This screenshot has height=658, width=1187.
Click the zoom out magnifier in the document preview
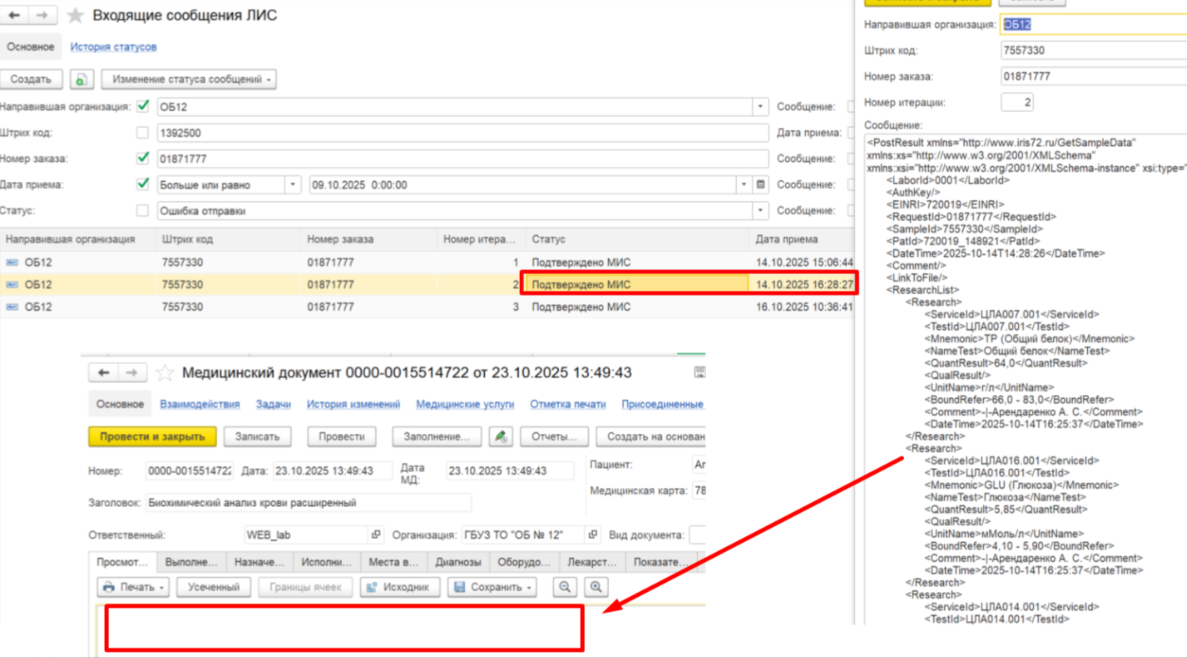click(x=565, y=588)
